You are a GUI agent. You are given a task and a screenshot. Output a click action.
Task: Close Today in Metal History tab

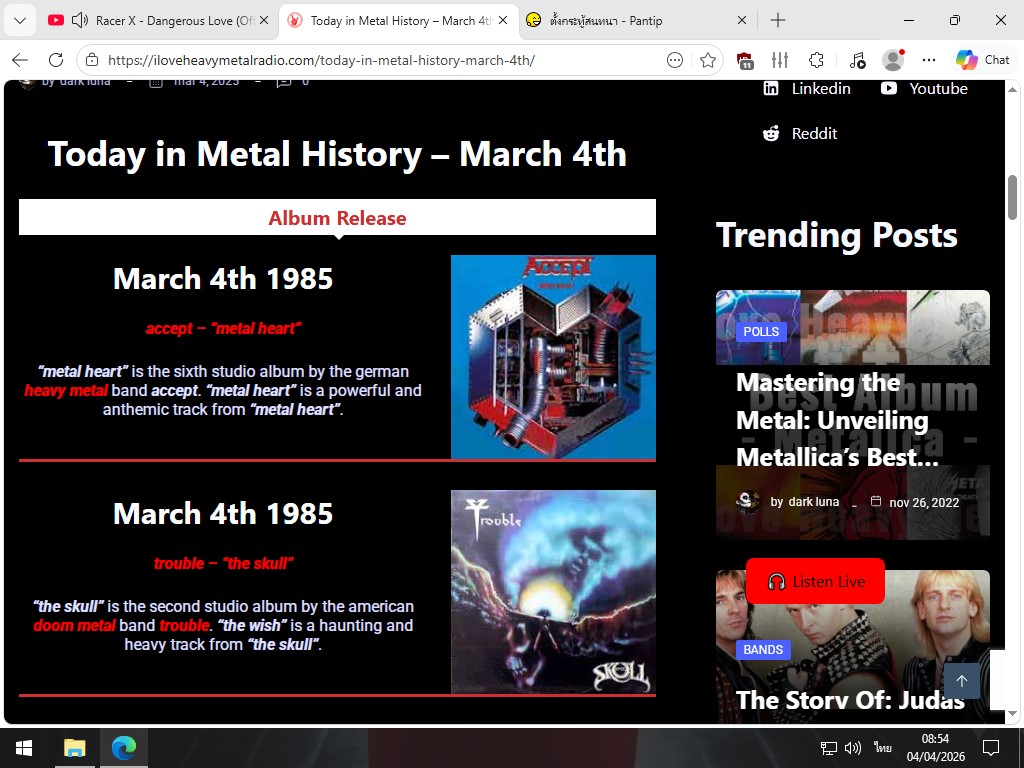click(x=503, y=20)
